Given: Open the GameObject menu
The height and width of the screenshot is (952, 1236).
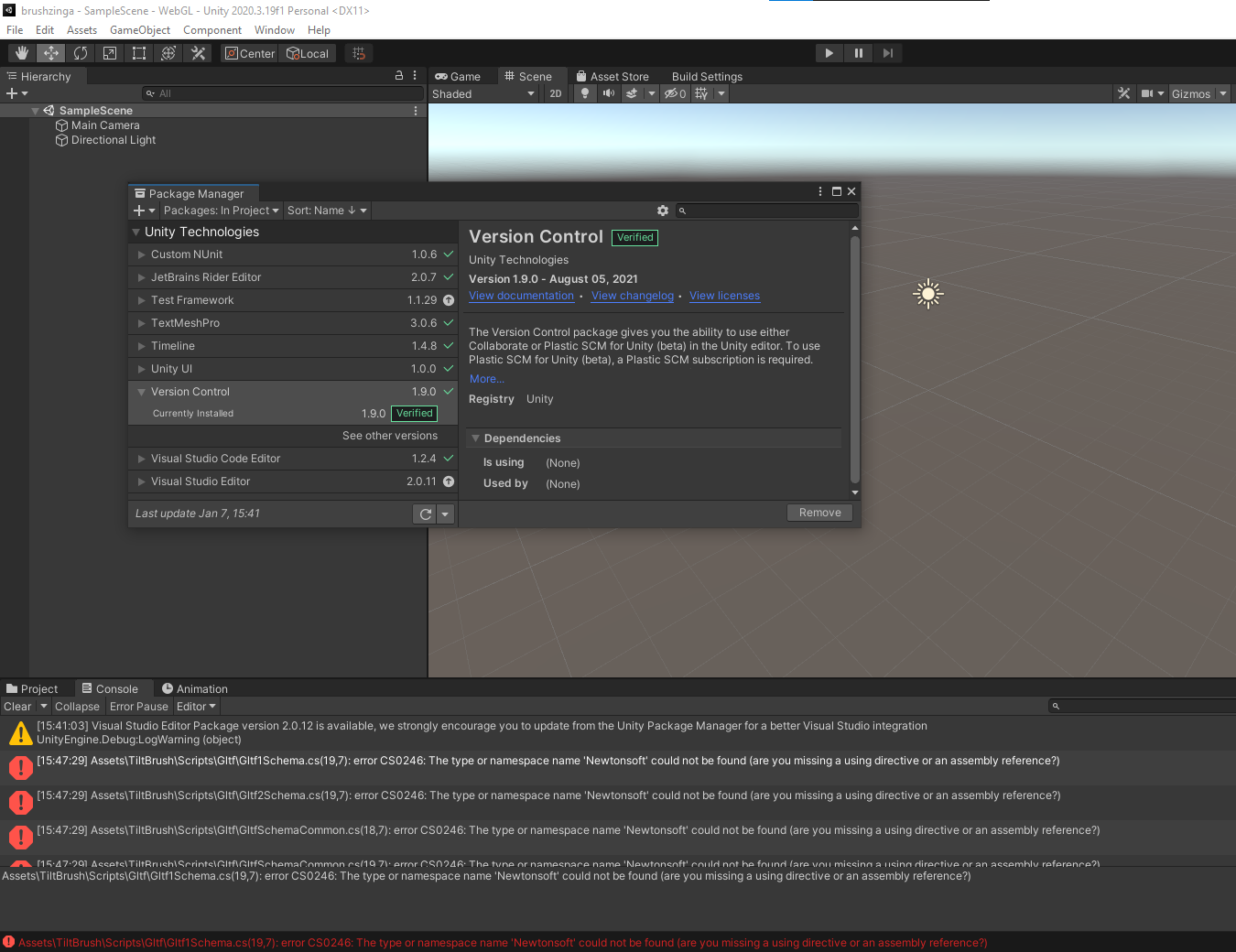Looking at the screenshot, I should (x=140, y=30).
